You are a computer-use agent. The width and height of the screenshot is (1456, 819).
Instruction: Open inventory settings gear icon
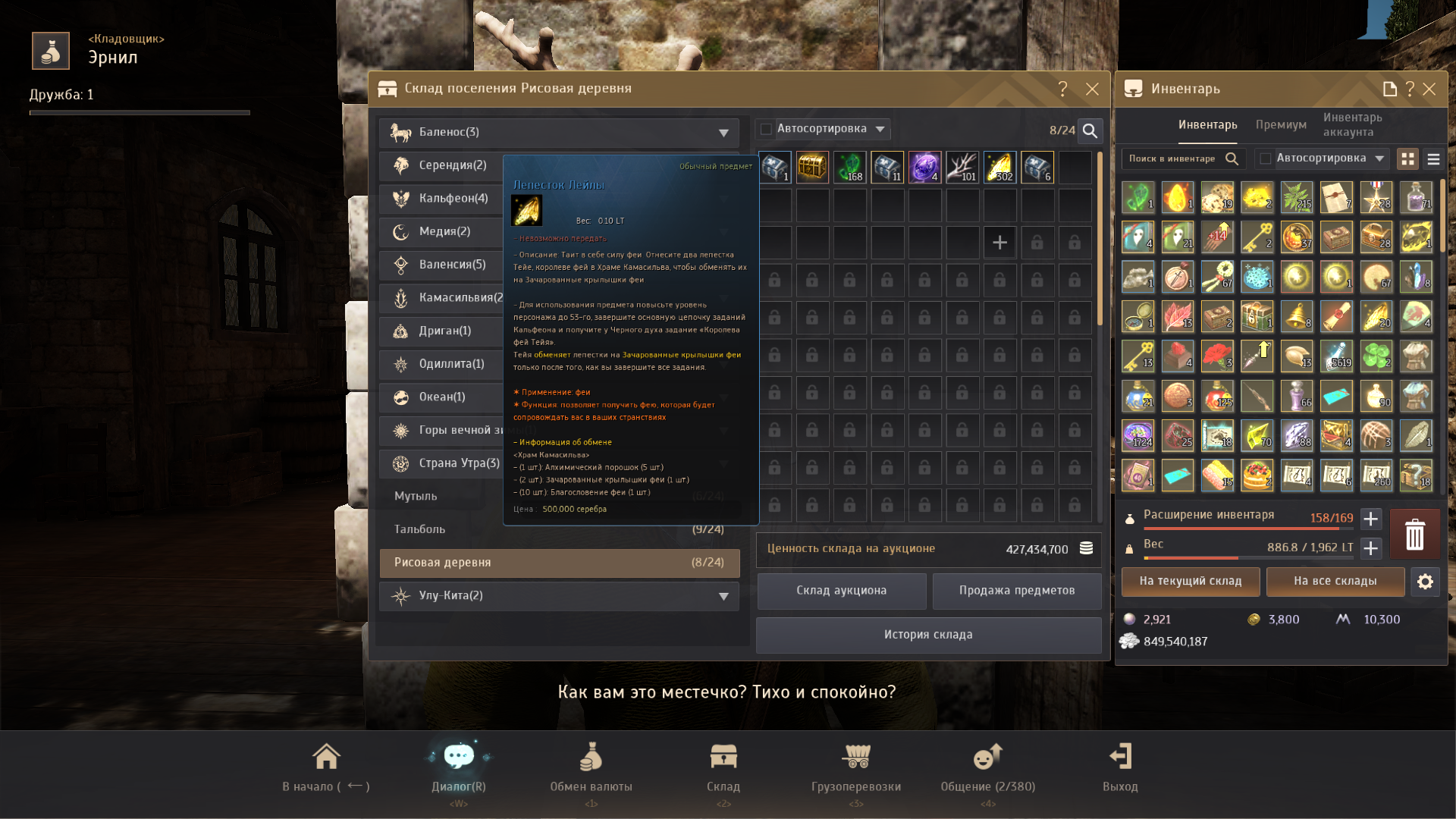click(1425, 582)
